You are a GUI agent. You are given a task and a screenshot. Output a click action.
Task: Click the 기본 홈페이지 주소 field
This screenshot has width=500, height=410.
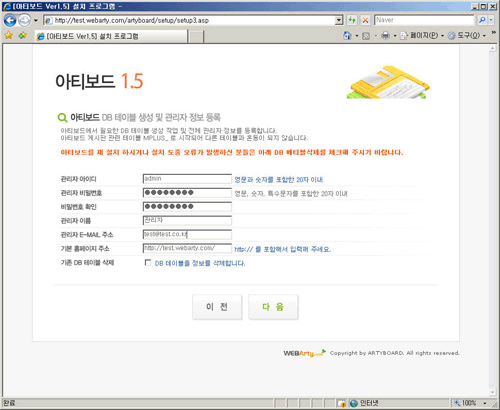tap(187, 249)
